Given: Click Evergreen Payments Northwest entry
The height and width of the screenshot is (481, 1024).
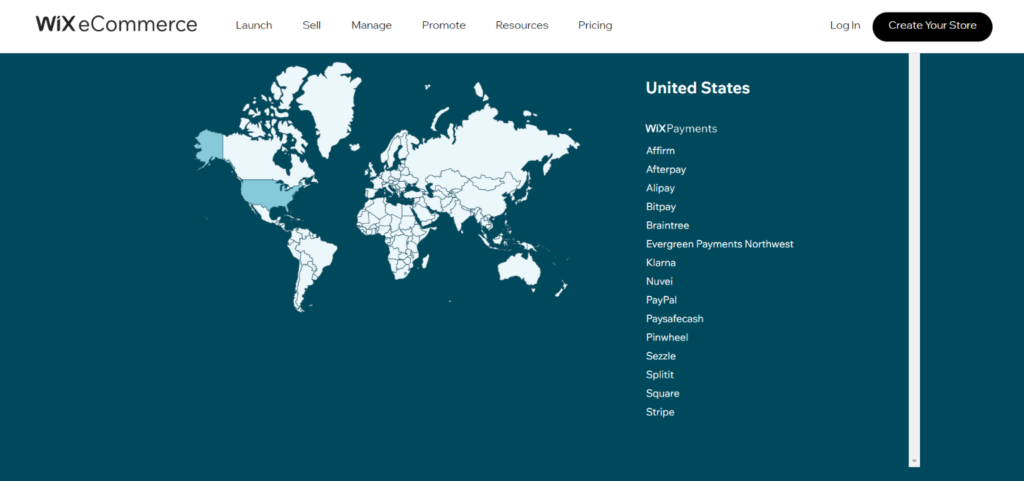Looking at the screenshot, I should (x=720, y=244).
